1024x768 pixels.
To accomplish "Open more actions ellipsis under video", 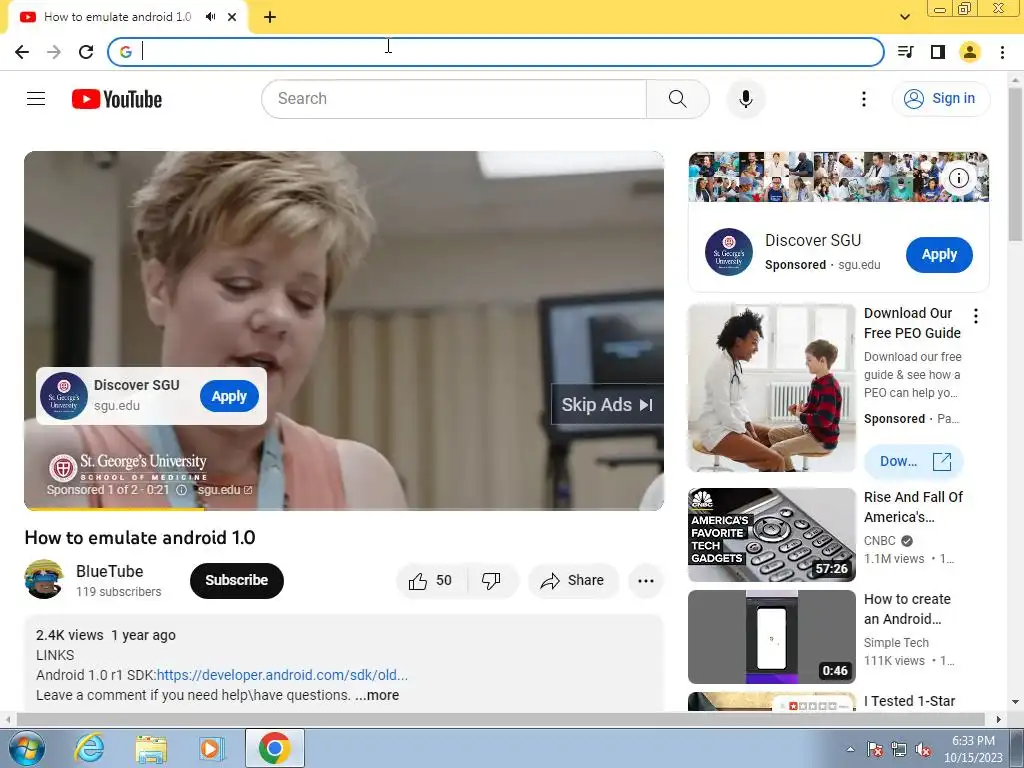I will pos(645,581).
